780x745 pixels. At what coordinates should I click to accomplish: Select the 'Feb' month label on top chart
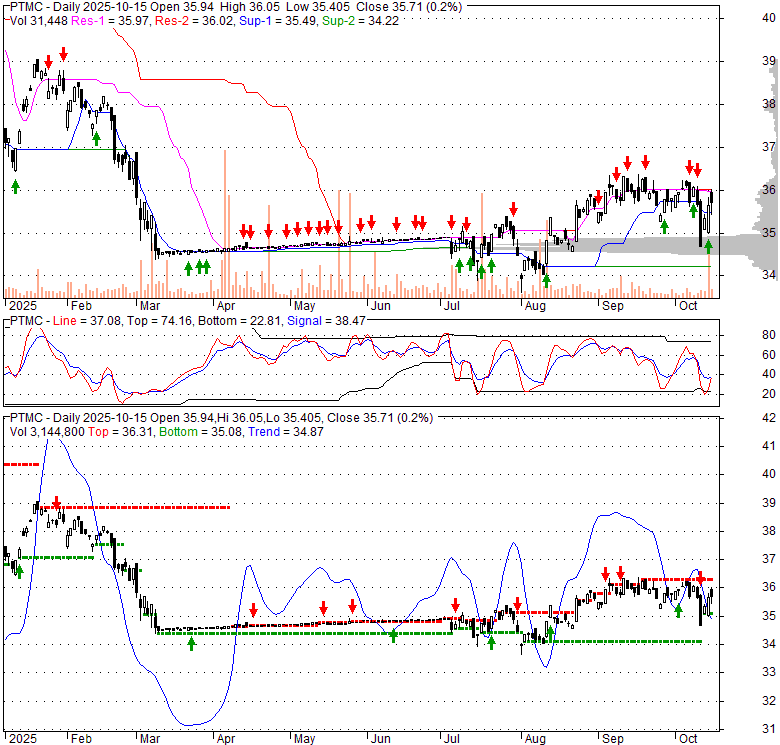[x=81, y=306]
